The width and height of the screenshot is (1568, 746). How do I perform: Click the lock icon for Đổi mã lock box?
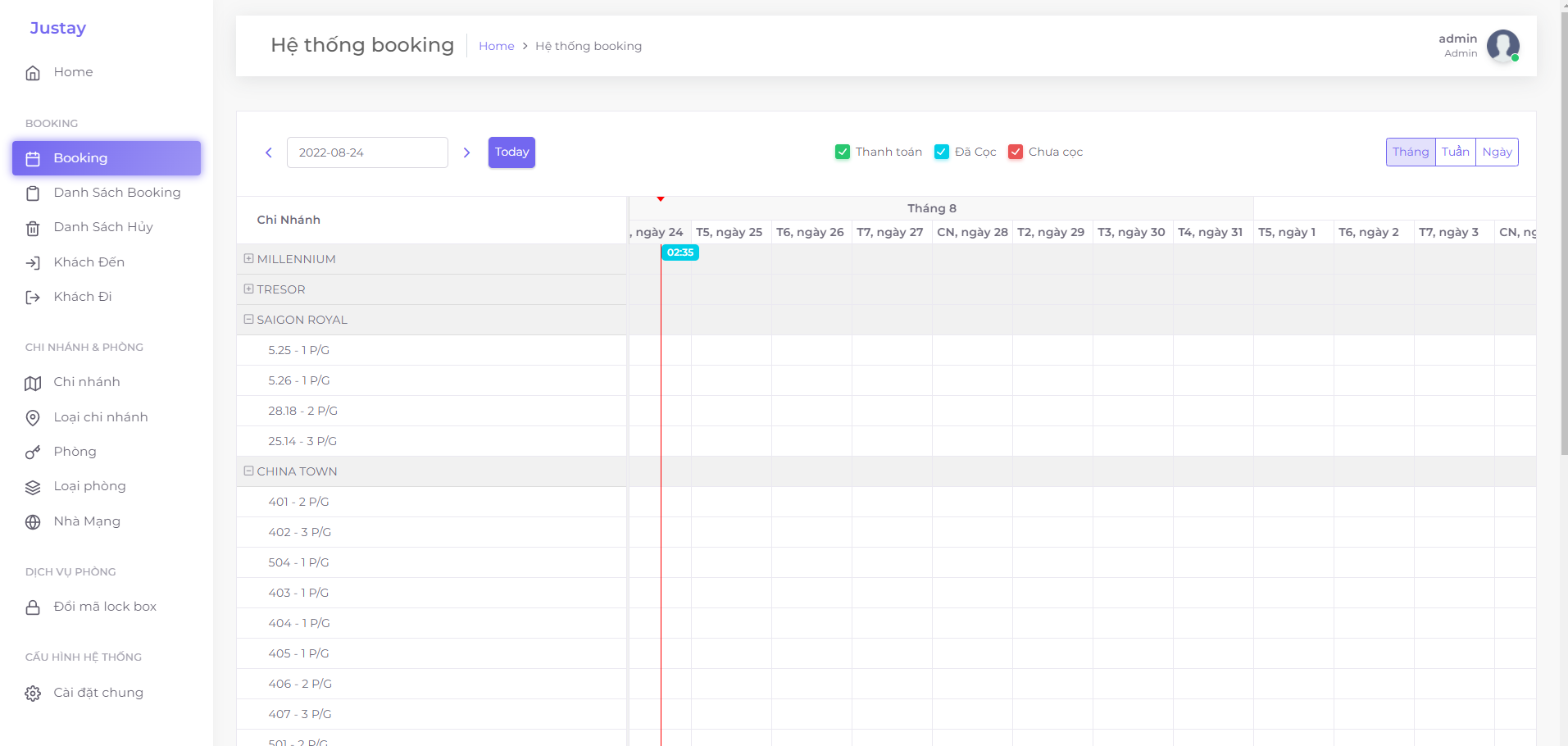pyautogui.click(x=33, y=607)
